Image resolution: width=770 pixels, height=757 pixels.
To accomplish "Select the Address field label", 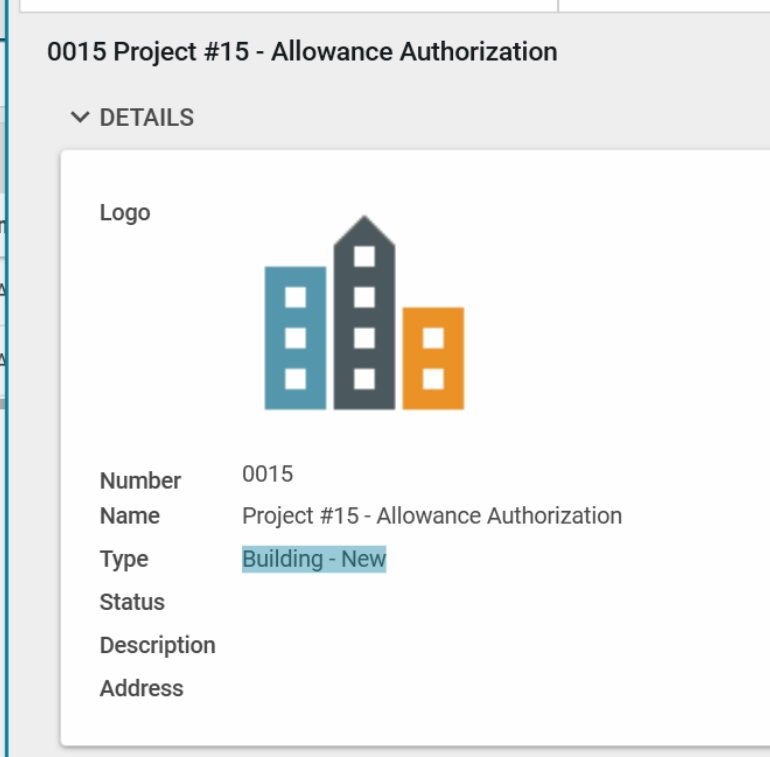I will click(141, 689).
